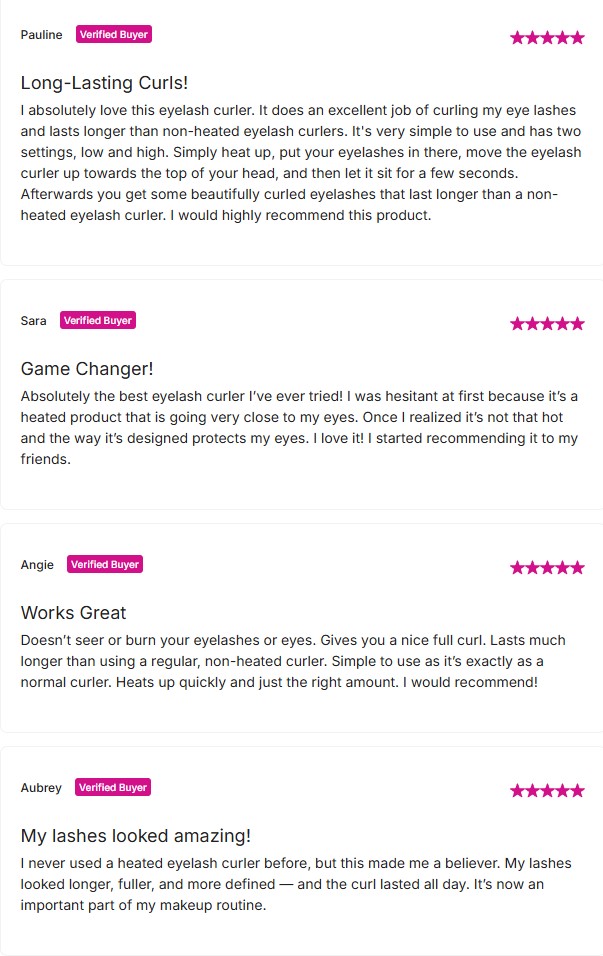Screen dimensions: 603x956
Task: Click the star rating on Sara's review
Action: tap(547, 324)
